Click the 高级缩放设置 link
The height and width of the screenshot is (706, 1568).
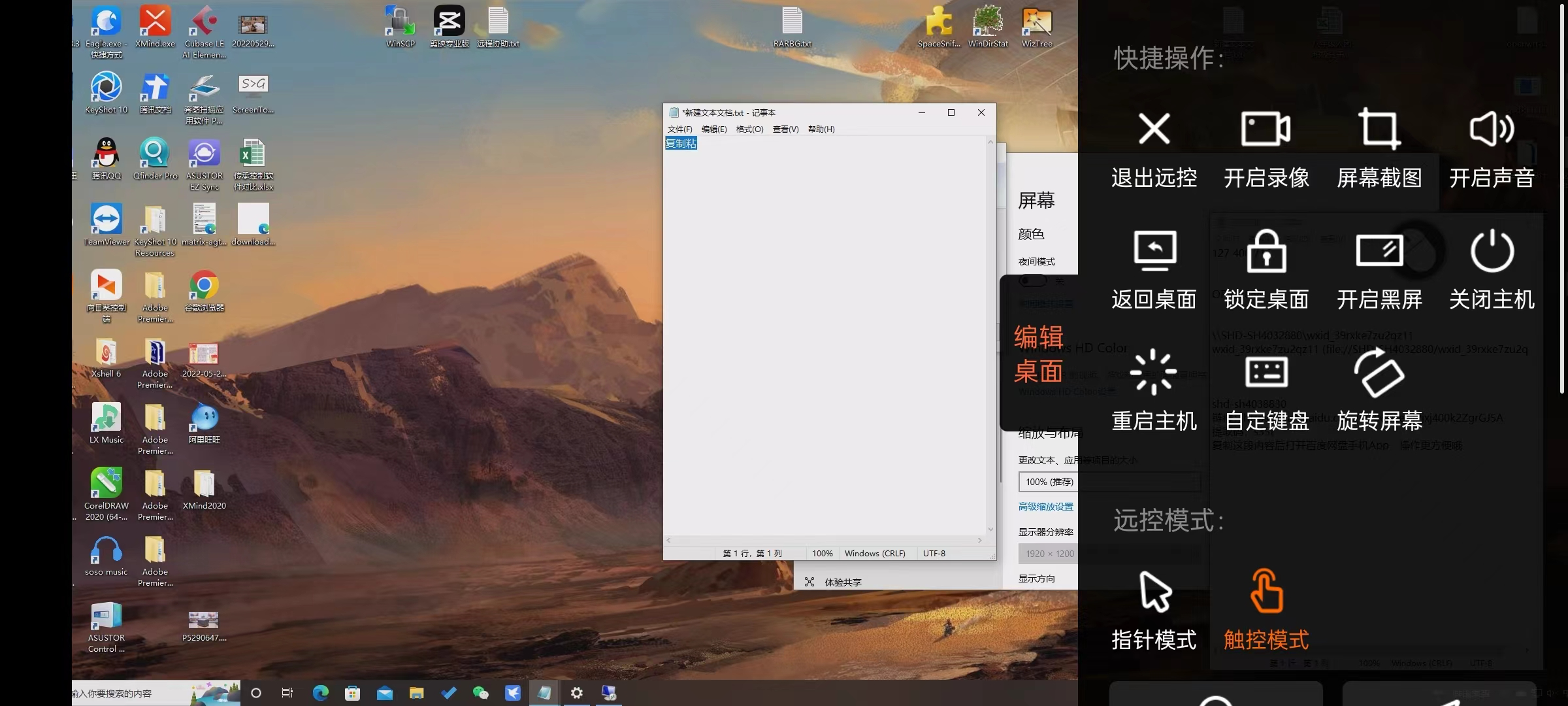(1045, 507)
